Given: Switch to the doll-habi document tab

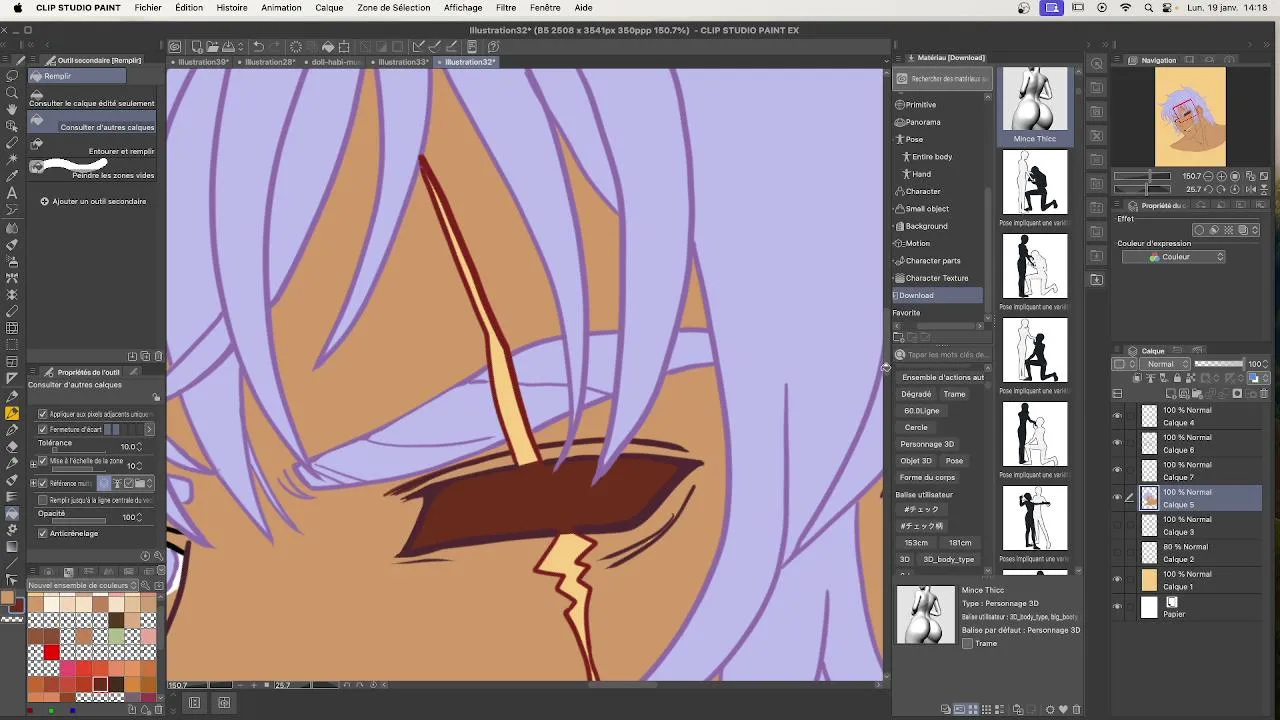Looking at the screenshot, I should tap(335, 62).
